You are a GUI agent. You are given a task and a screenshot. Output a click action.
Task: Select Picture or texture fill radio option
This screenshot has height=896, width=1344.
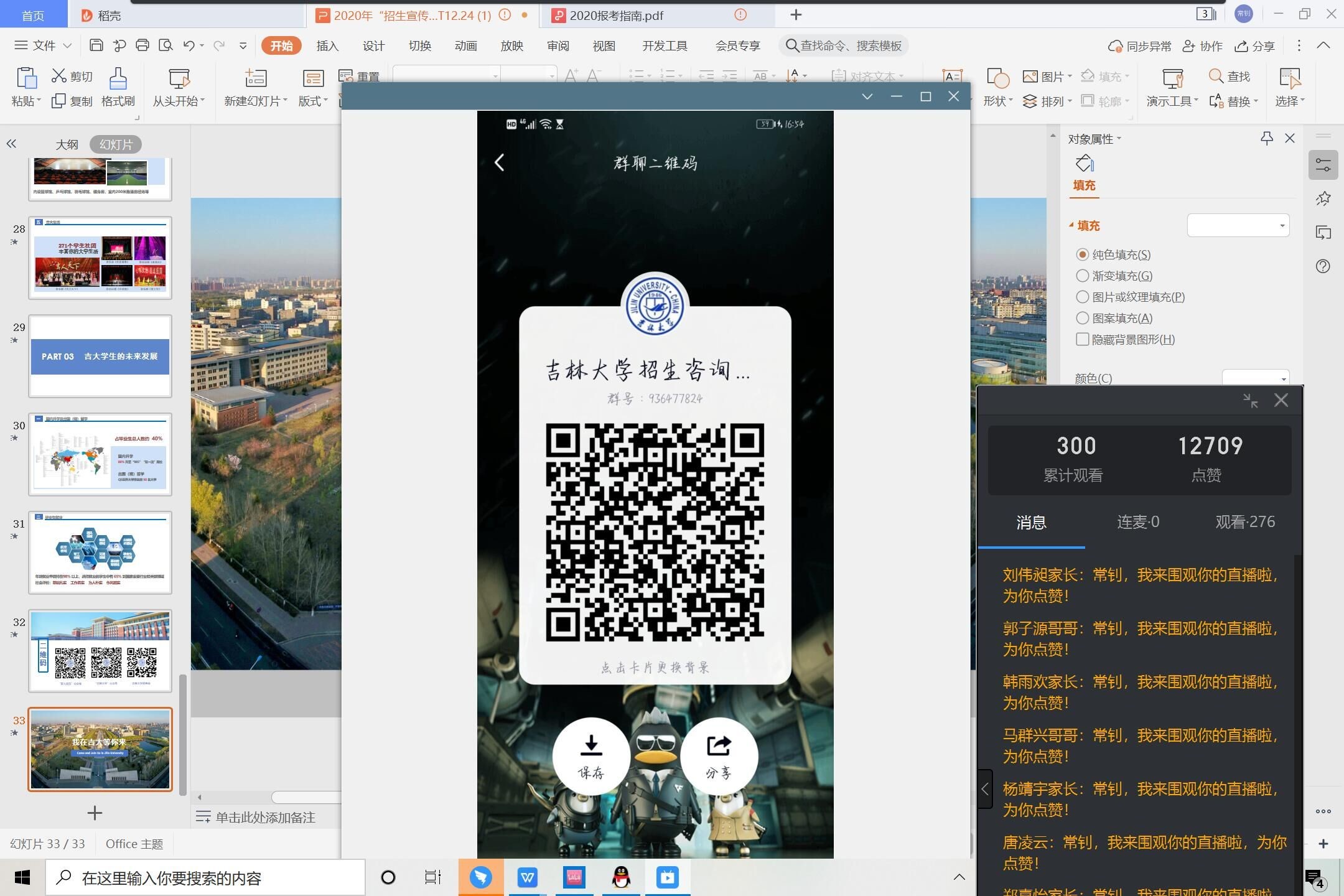(x=1083, y=297)
